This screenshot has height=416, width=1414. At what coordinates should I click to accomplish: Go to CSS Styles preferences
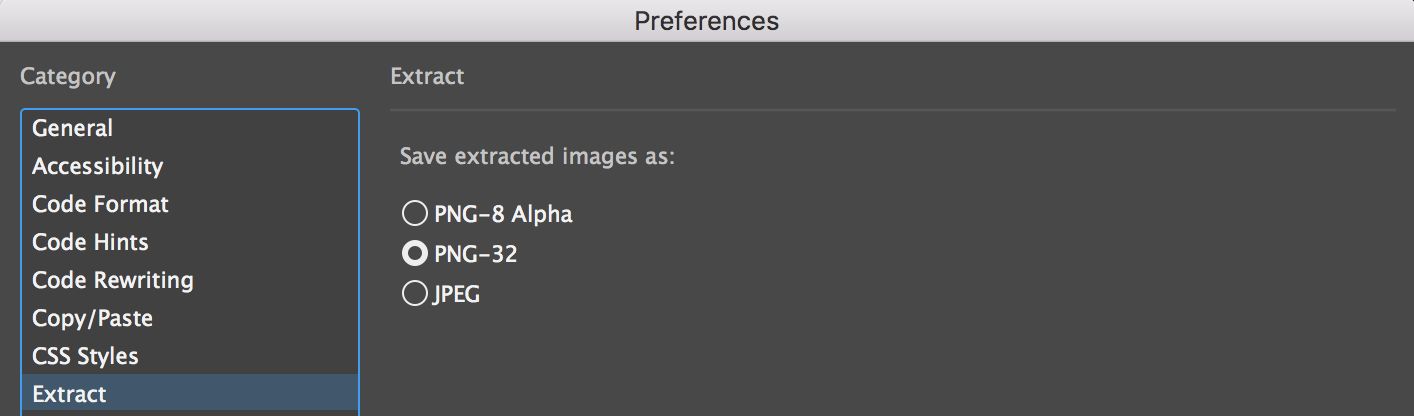coord(85,357)
